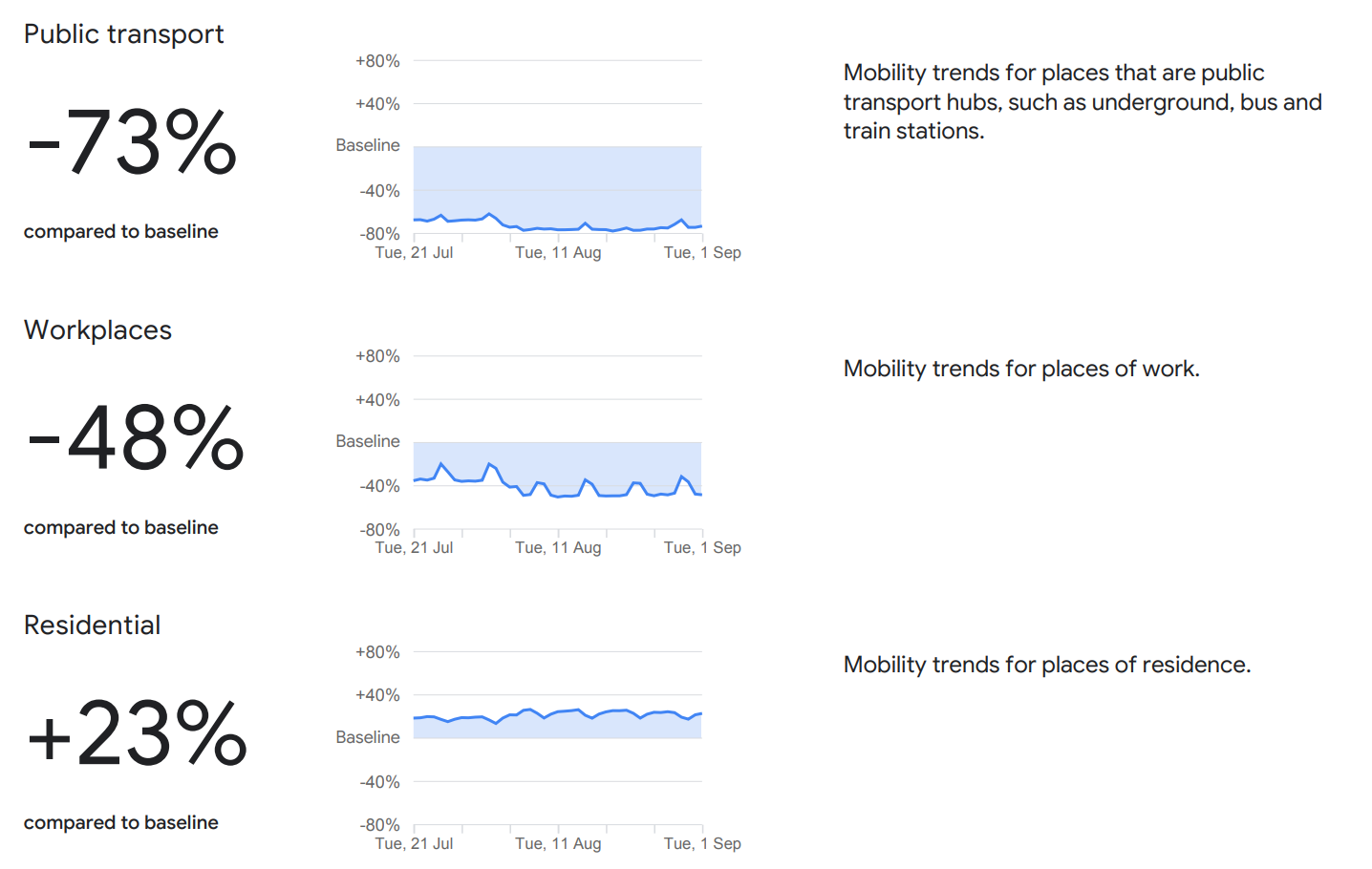The width and height of the screenshot is (1372, 869).
Task: Click the +80% axis label on Workplaces chart
Action: pos(377,356)
